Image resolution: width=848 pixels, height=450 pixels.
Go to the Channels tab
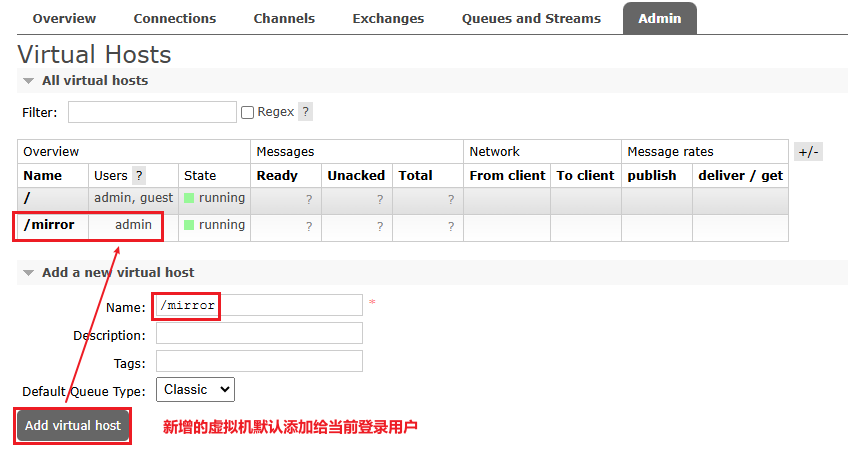click(x=284, y=18)
